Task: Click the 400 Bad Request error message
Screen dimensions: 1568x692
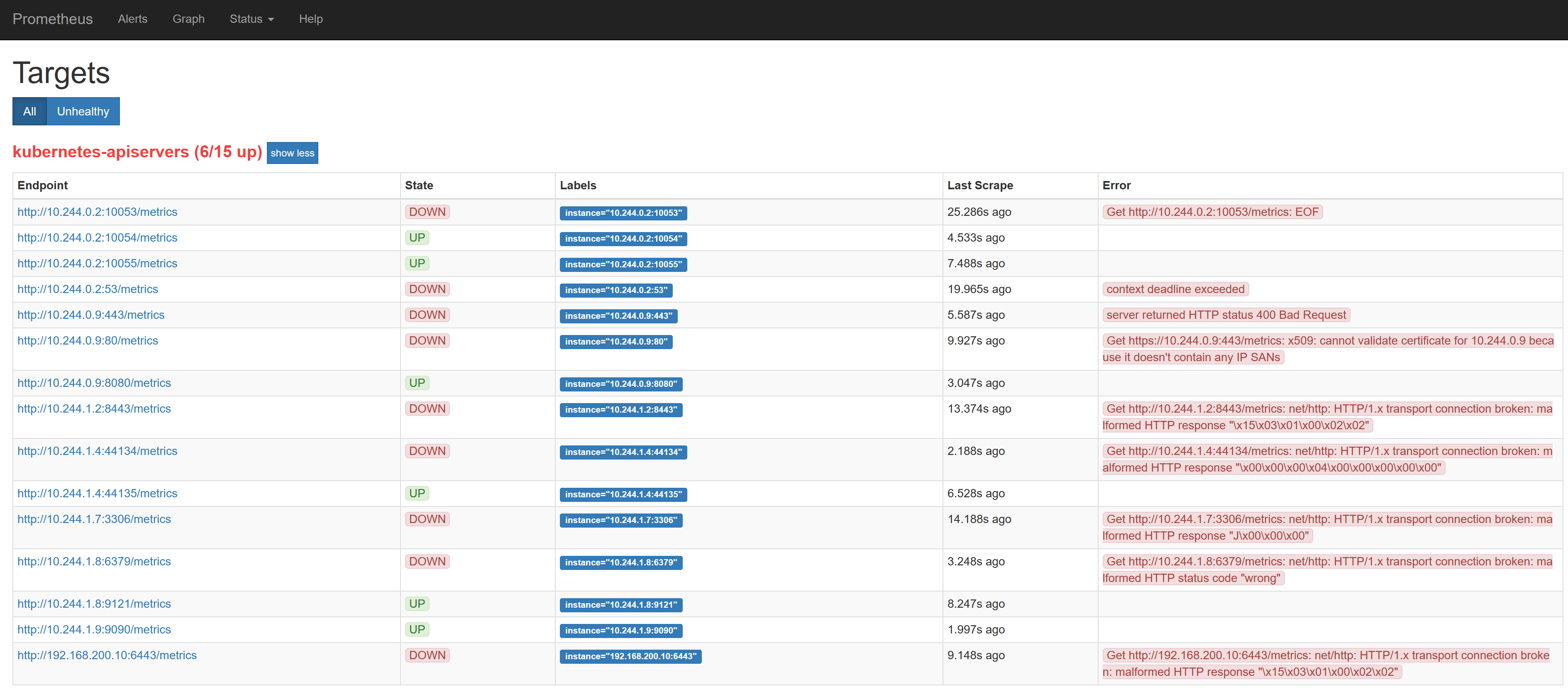Action: [1225, 315]
